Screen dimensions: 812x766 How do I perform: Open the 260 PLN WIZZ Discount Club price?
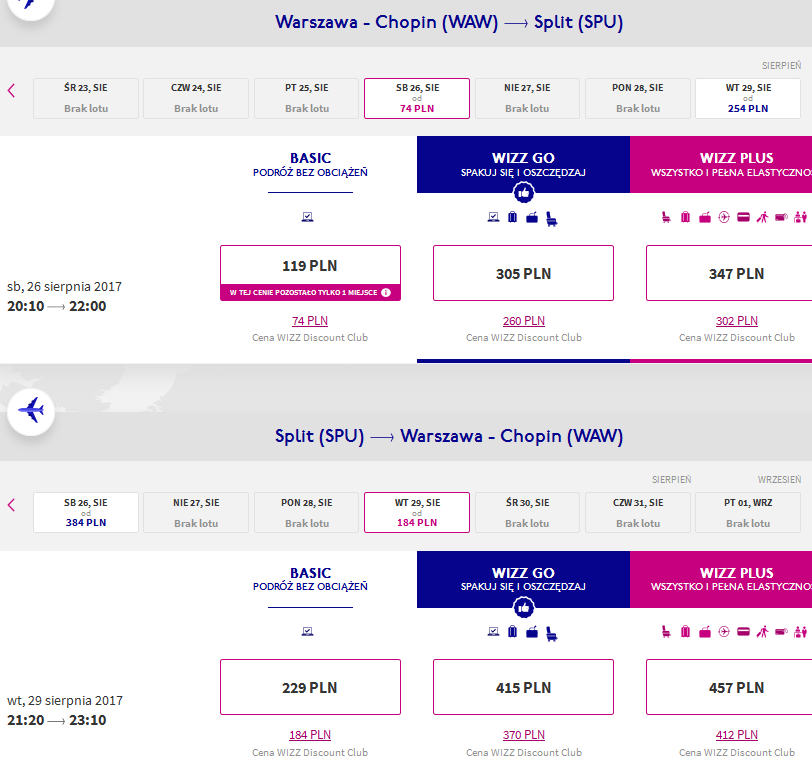point(524,321)
